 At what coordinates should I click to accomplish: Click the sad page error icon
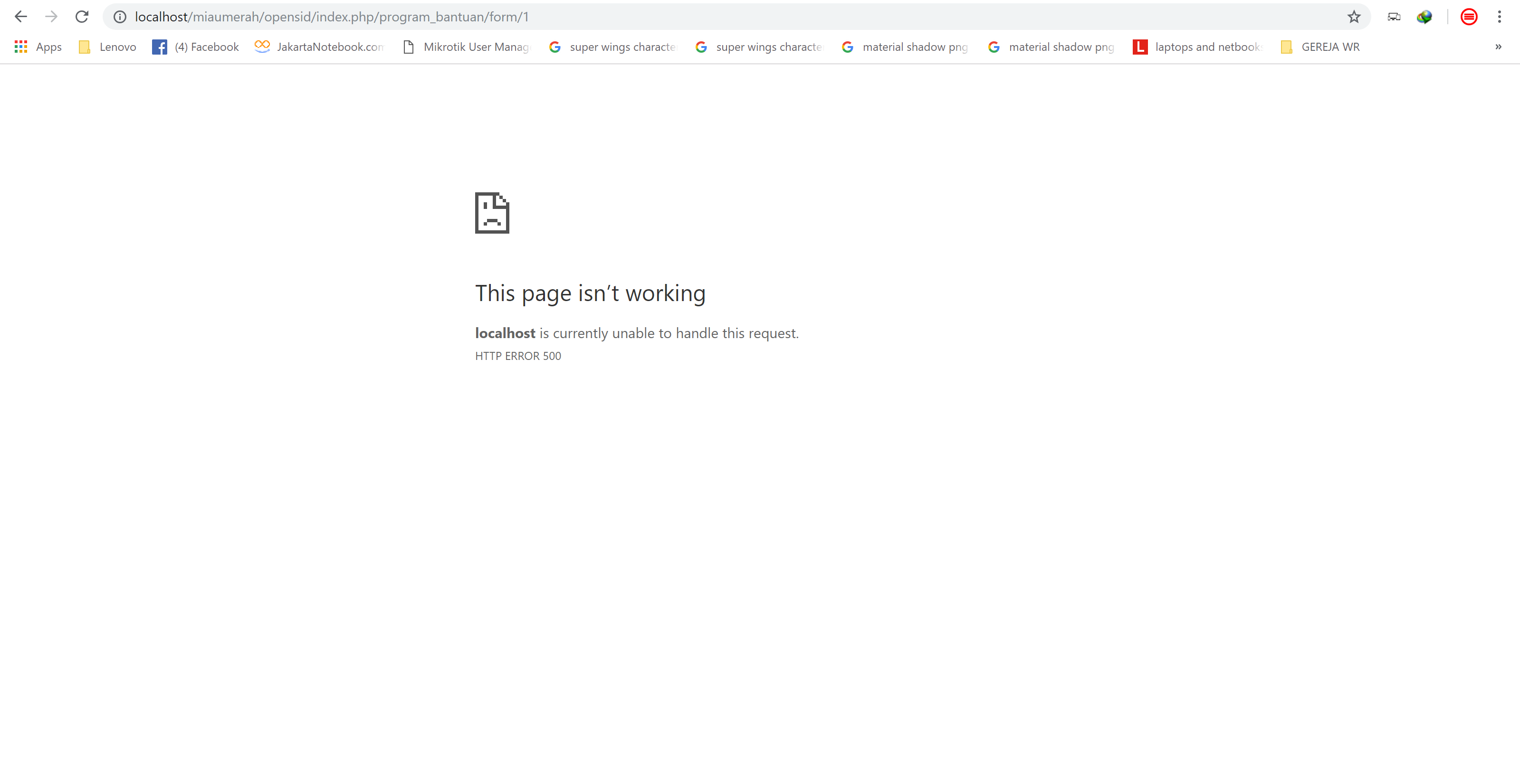click(492, 213)
